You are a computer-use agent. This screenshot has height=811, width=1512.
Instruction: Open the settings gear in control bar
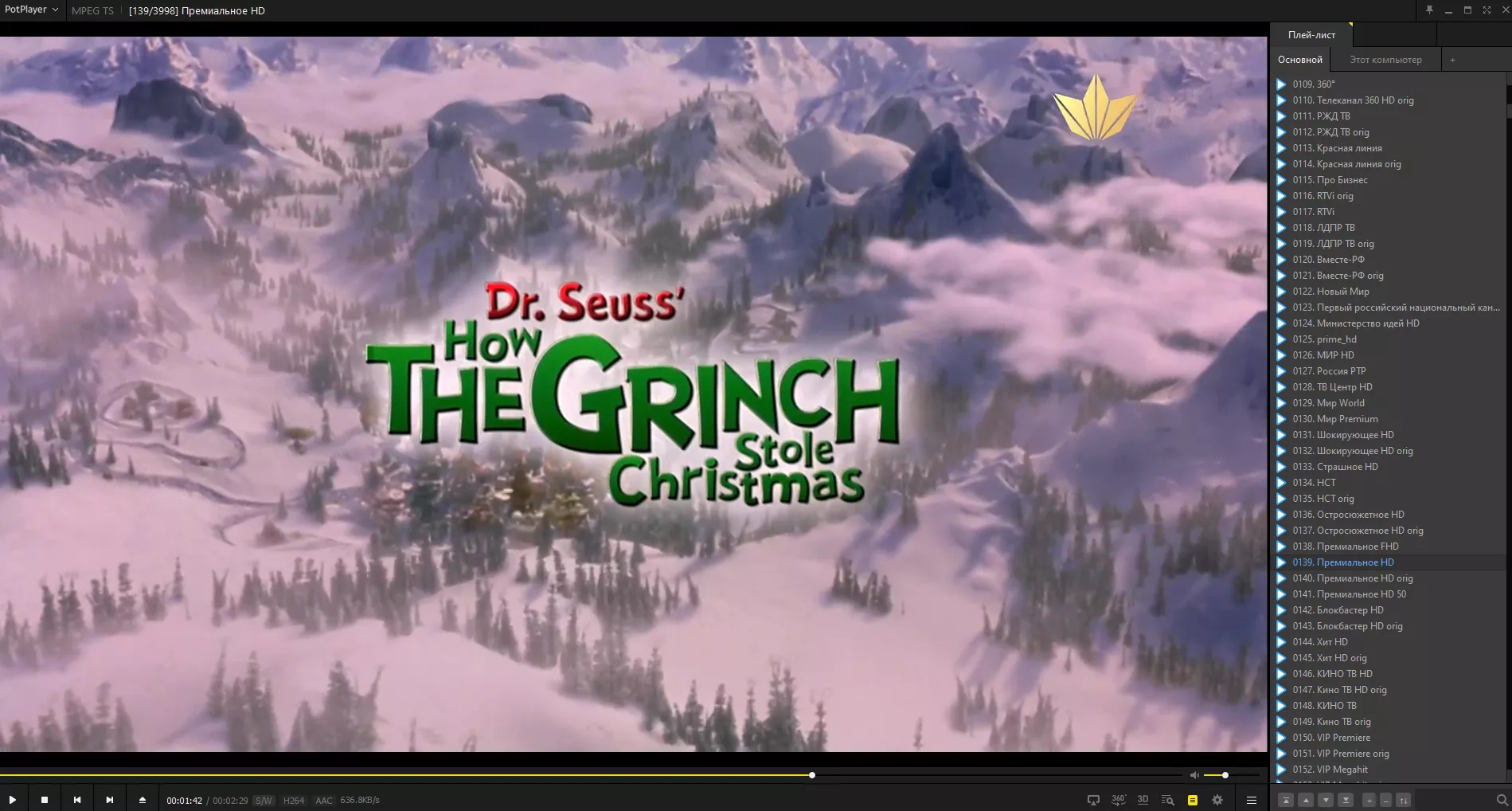click(1217, 800)
